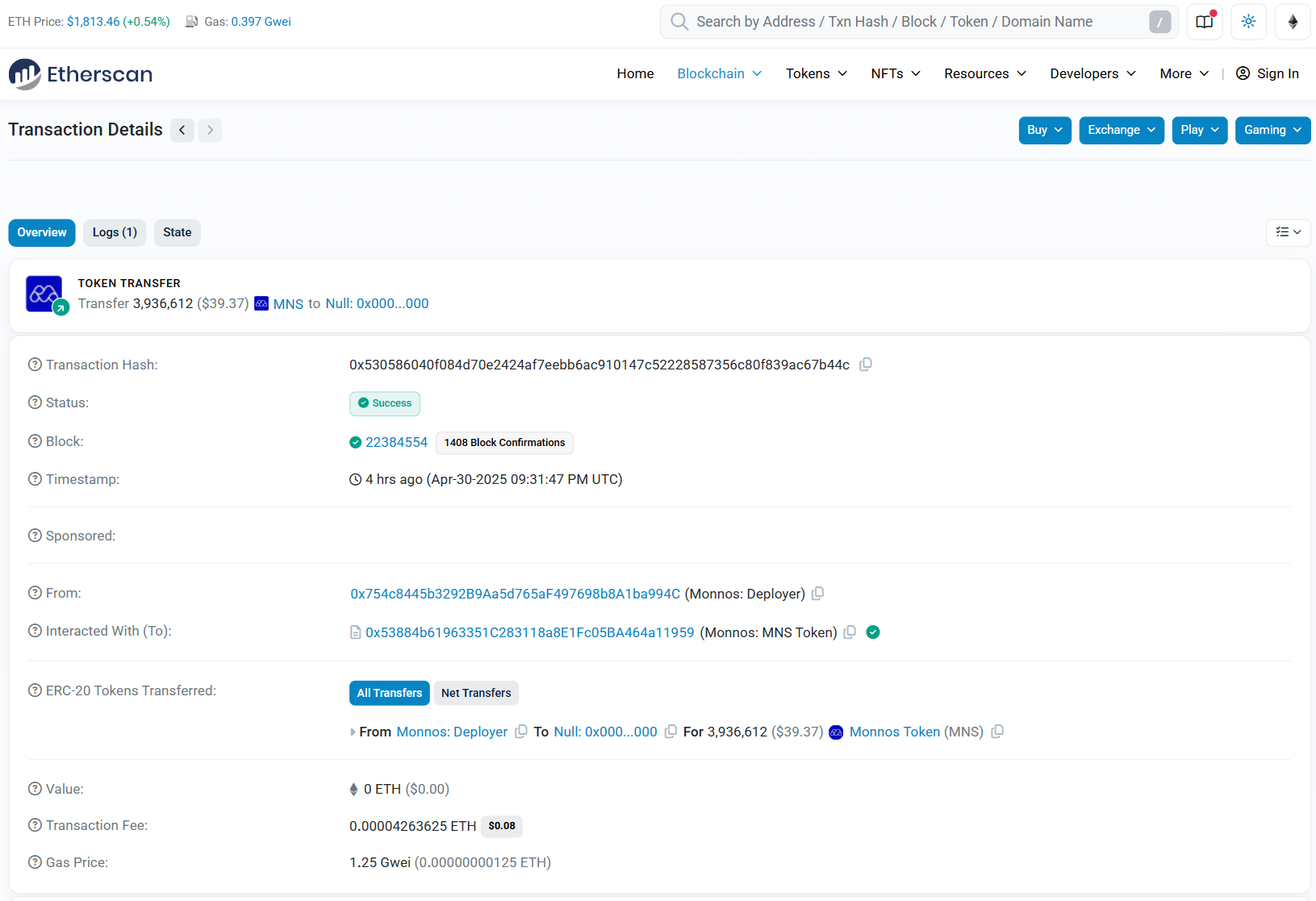Image resolution: width=1316 pixels, height=901 pixels.
Task: Click Interacted With help question icon
Action: pos(35,631)
